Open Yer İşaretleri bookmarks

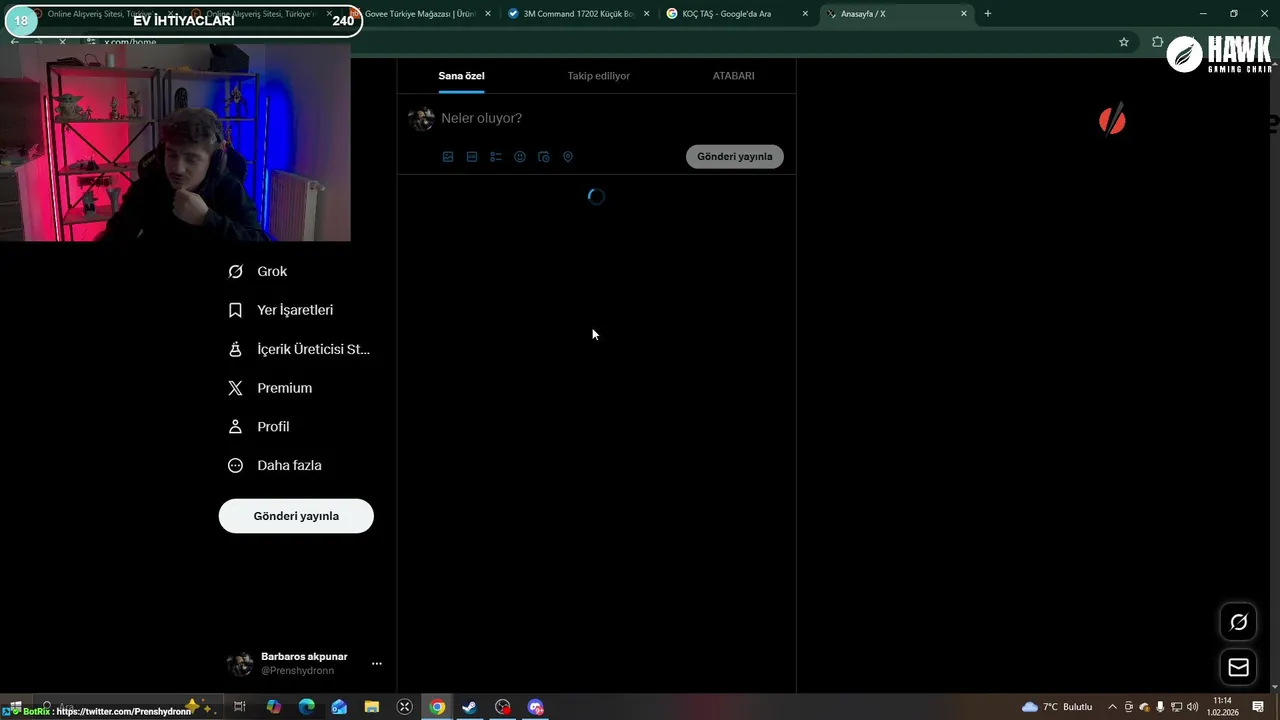pyautogui.click(x=281, y=310)
